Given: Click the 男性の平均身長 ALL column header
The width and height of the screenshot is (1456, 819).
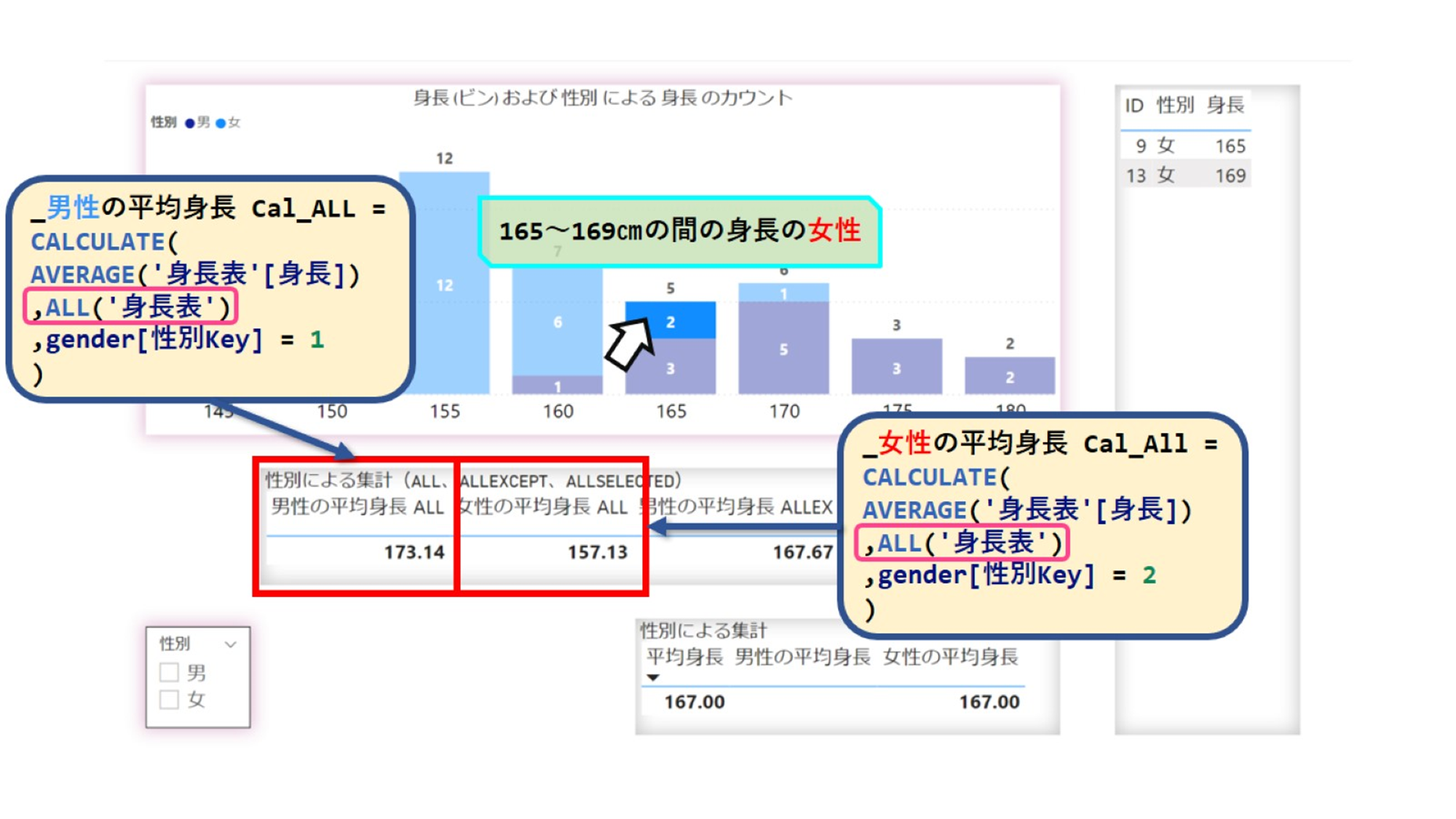Looking at the screenshot, I should tap(357, 507).
